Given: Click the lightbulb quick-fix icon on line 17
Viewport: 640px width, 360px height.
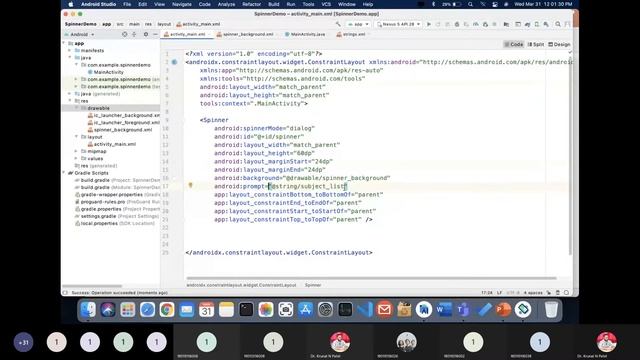Looking at the screenshot, I should click(x=190, y=186).
